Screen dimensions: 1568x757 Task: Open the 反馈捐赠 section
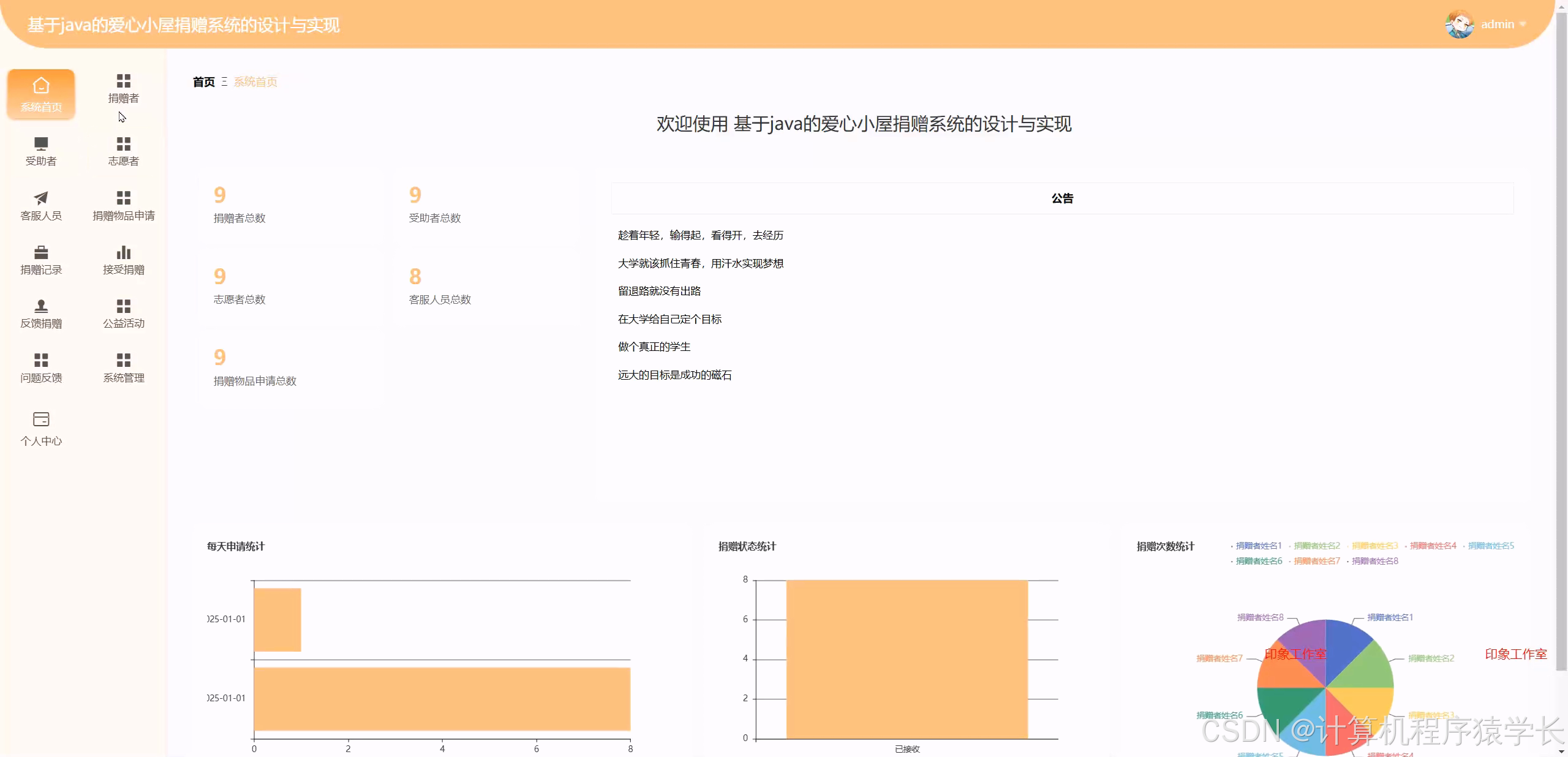coord(40,314)
